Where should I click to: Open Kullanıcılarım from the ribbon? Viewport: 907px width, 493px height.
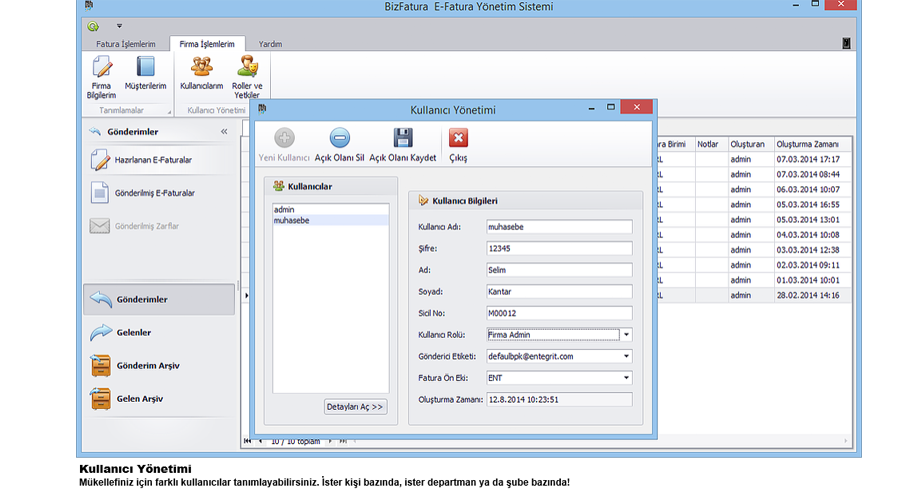tap(201, 75)
